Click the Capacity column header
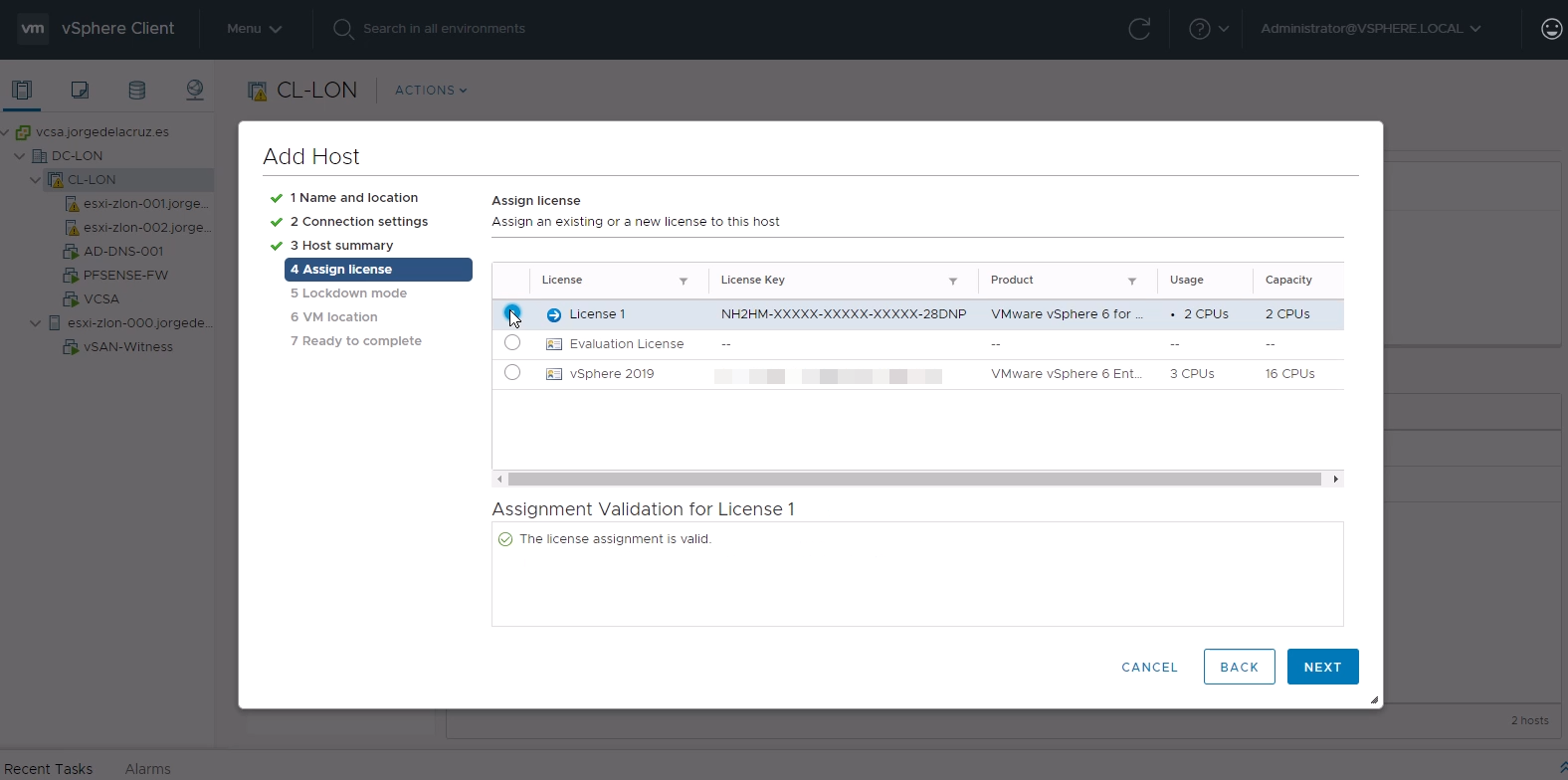Image resolution: width=1568 pixels, height=780 pixels. tap(1288, 281)
